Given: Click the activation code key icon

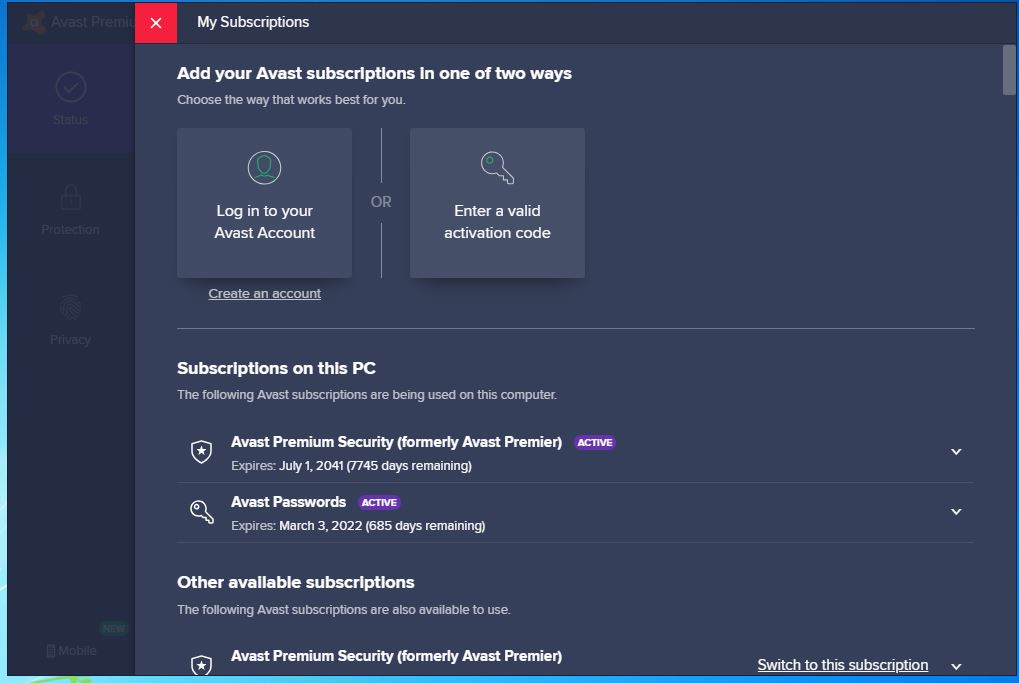Looking at the screenshot, I should [x=497, y=167].
